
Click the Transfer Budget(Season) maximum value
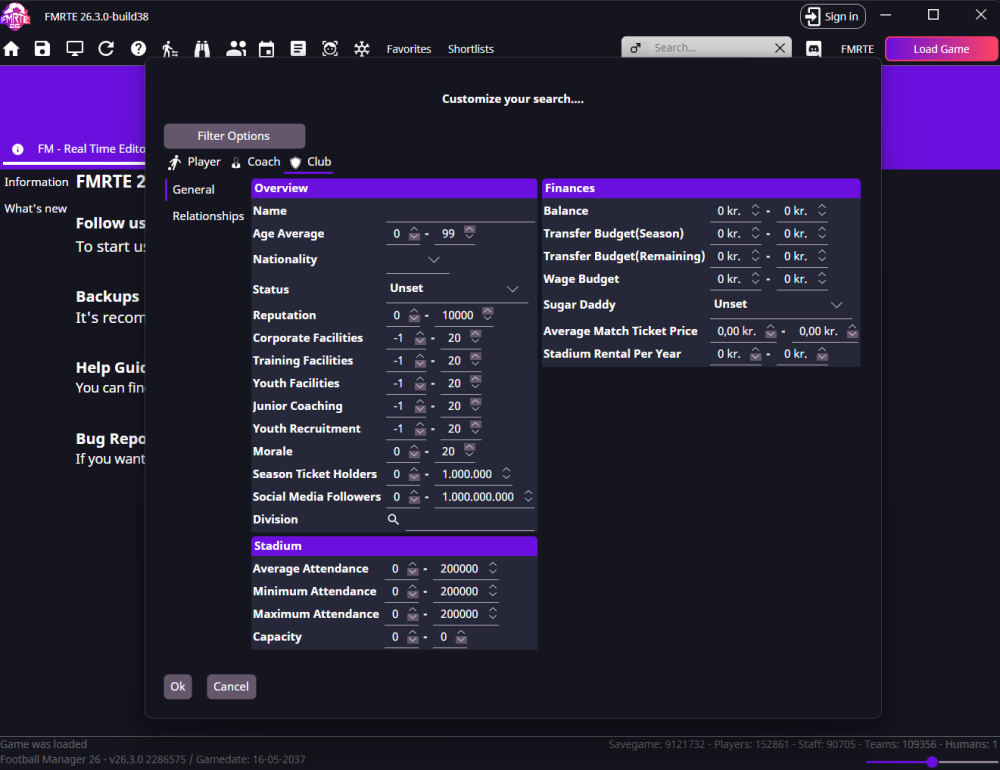tap(795, 233)
